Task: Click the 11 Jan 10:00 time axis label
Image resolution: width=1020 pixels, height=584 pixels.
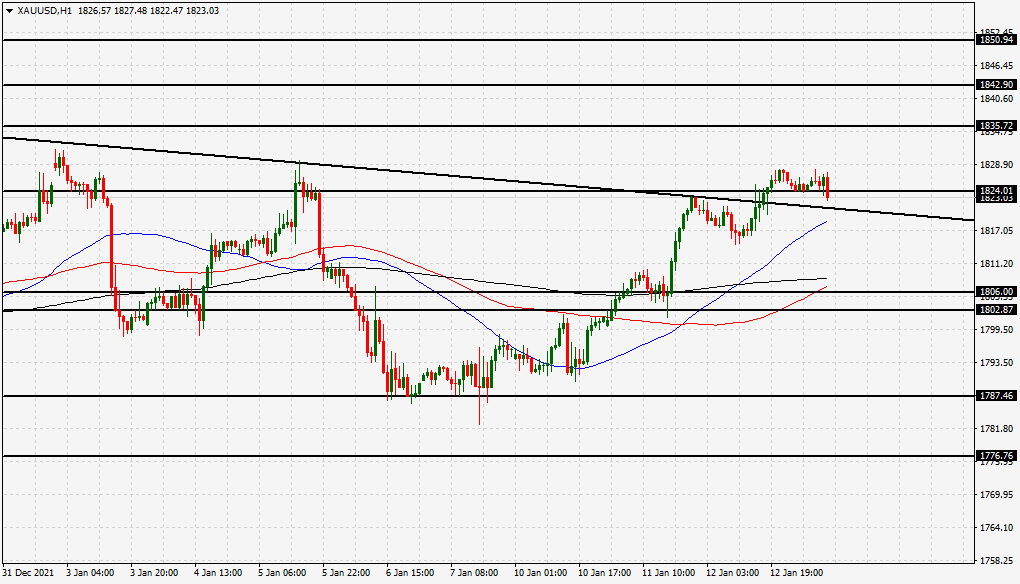Action: click(669, 573)
